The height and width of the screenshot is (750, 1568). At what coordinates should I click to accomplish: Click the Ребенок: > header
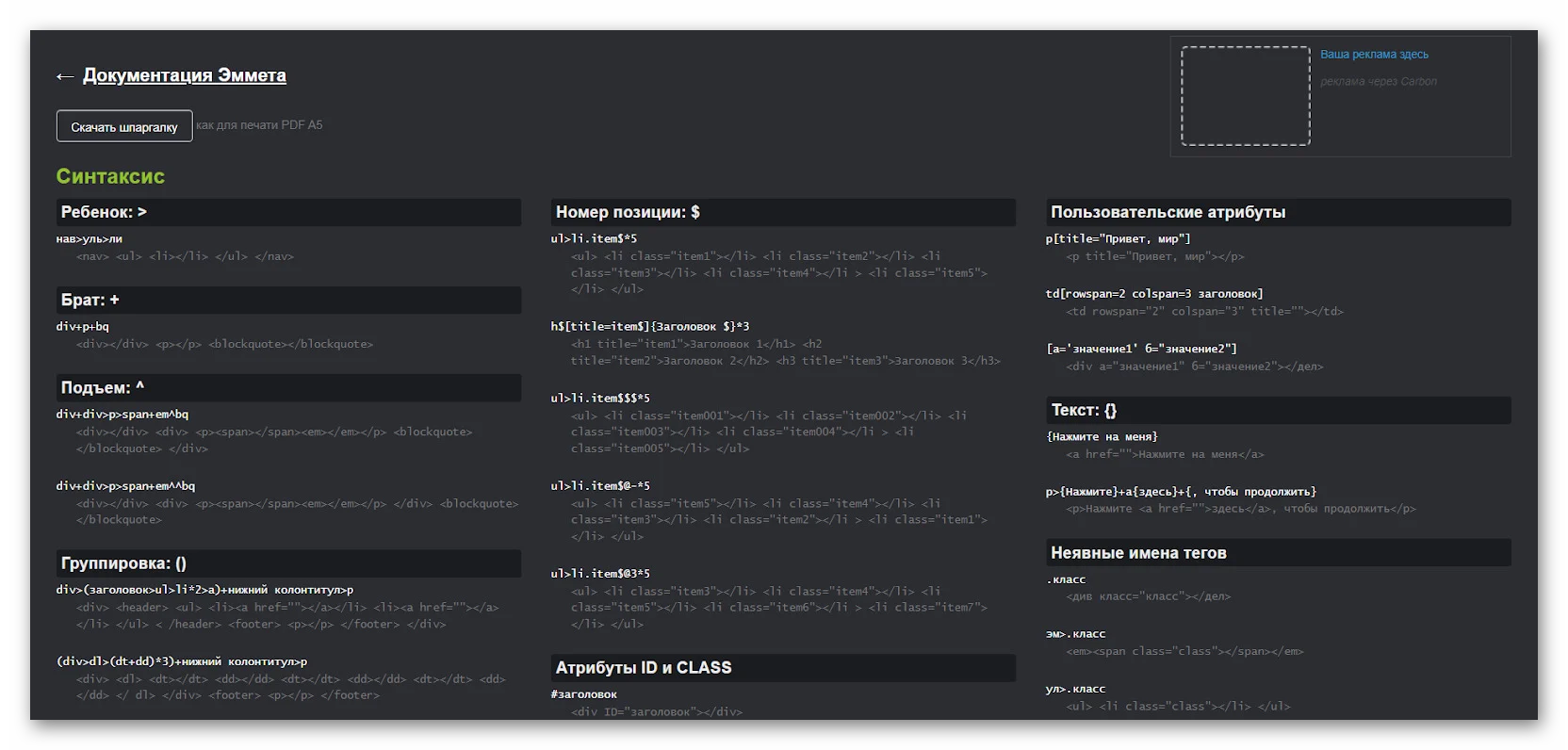(x=288, y=212)
